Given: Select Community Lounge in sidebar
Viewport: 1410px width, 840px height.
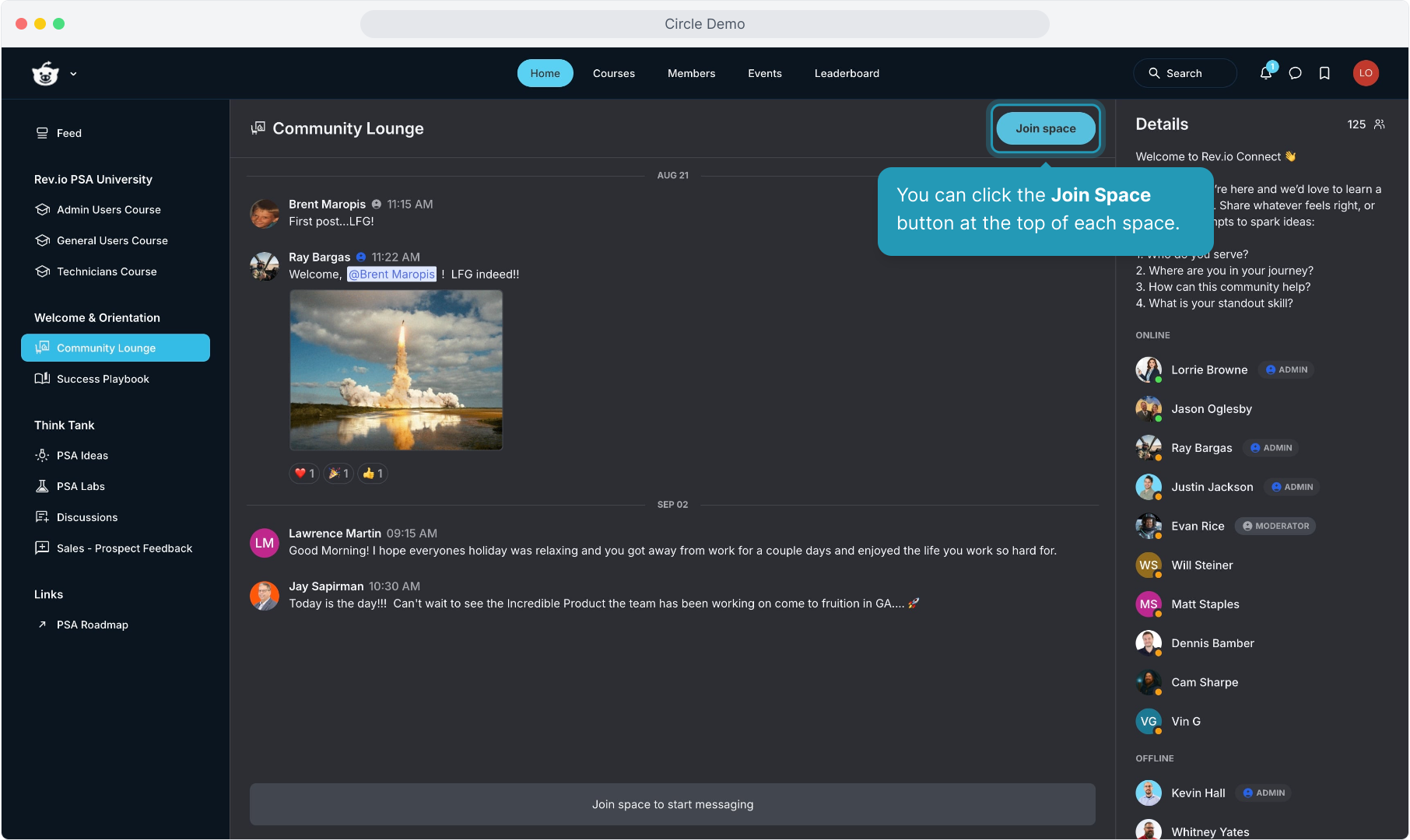Looking at the screenshot, I should click(115, 348).
